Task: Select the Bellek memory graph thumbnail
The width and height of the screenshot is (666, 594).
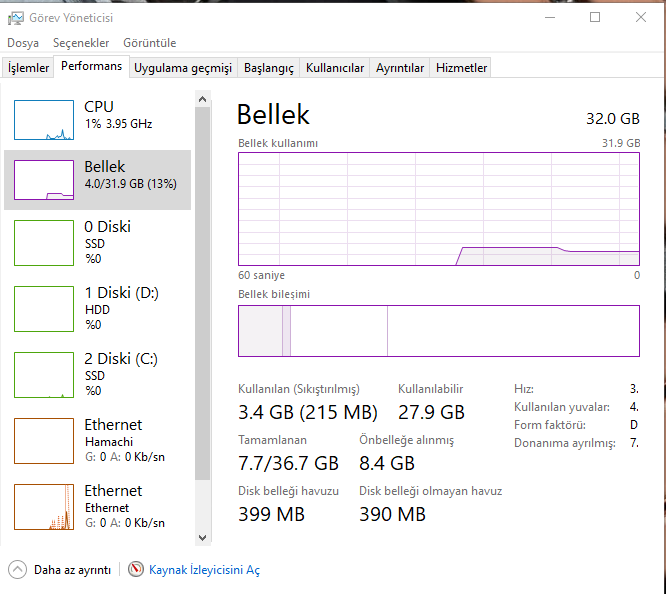Action: click(44, 180)
